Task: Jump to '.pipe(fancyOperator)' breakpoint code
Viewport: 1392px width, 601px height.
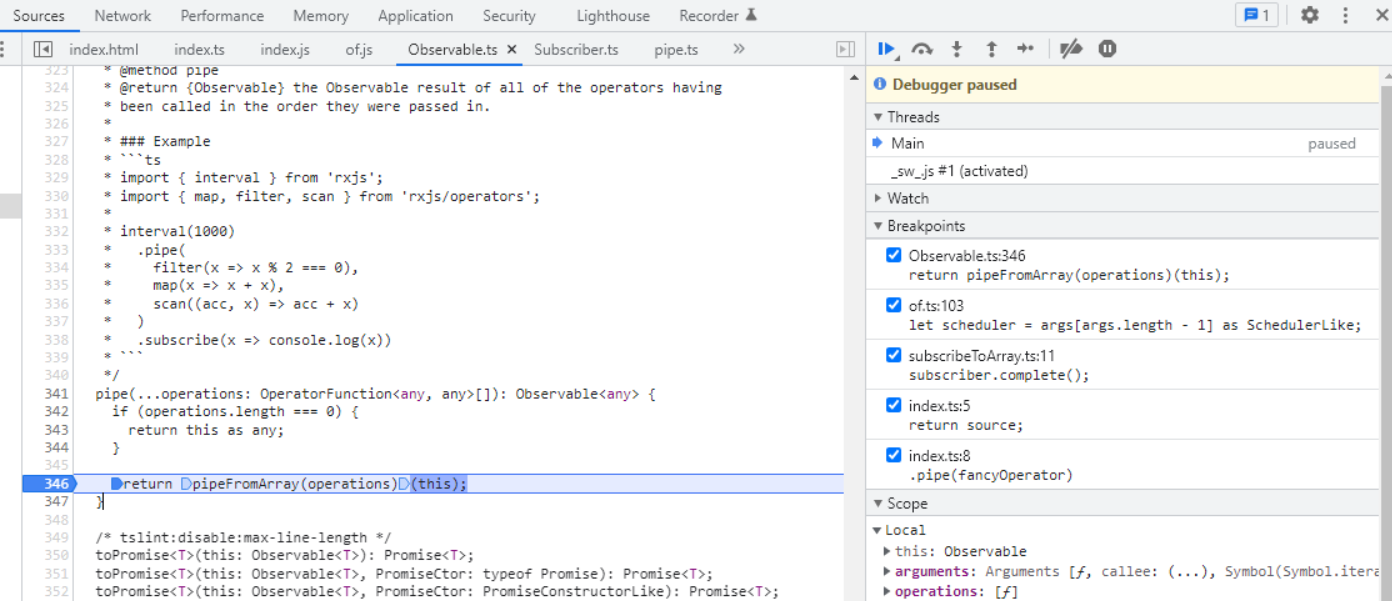Action: (x=990, y=476)
